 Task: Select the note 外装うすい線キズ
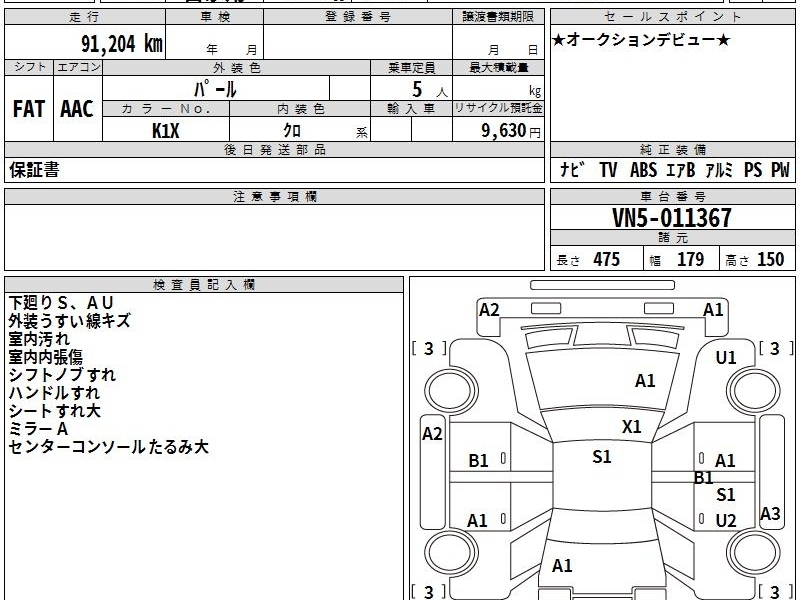point(69,320)
